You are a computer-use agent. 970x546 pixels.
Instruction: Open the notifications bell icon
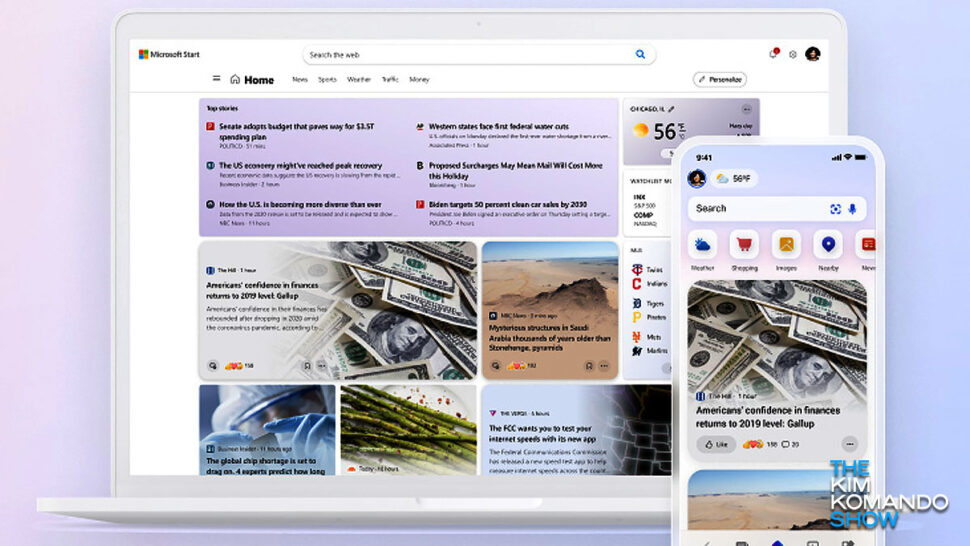tap(773, 54)
